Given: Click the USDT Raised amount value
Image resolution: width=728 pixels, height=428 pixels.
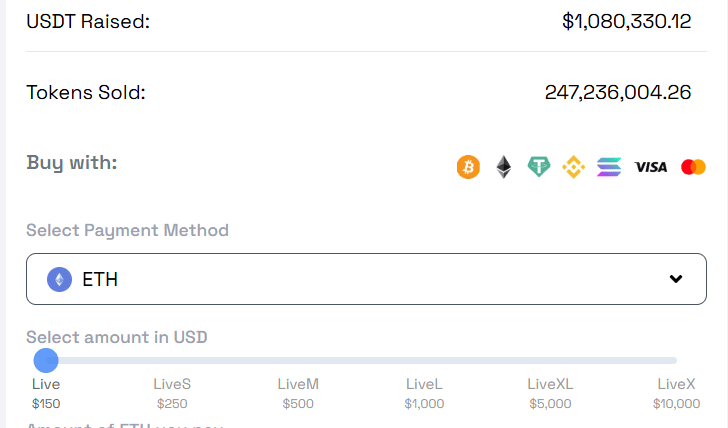Looking at the screenshot, I should coord(627,21).
